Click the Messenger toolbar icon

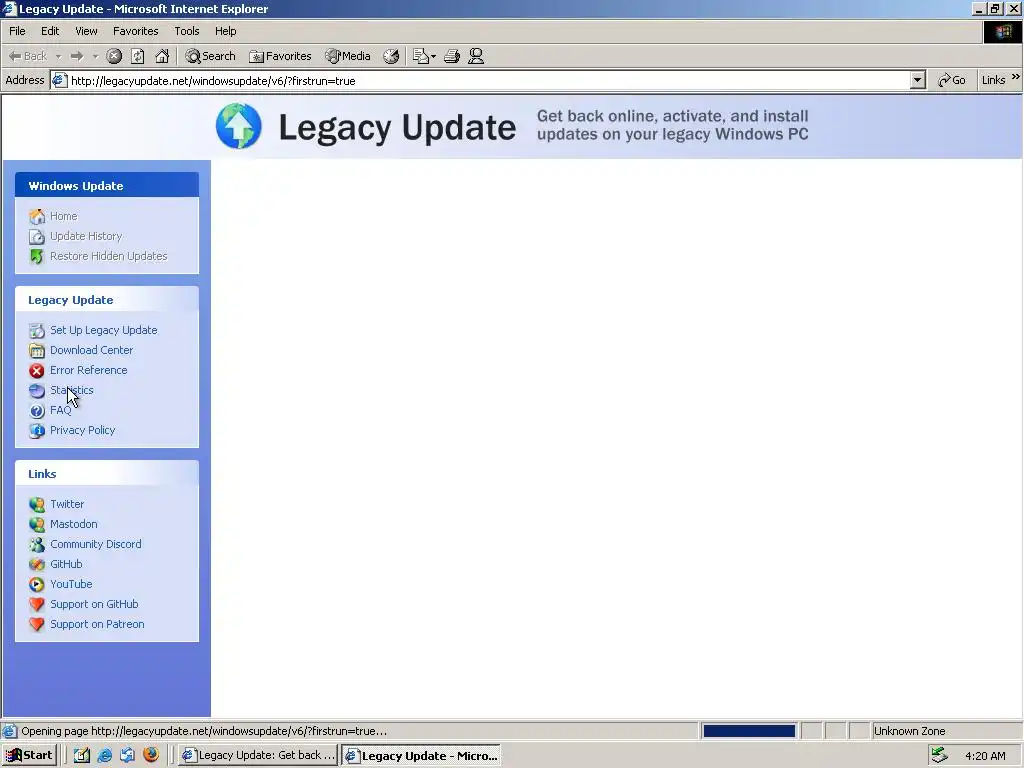pos(476,56)
